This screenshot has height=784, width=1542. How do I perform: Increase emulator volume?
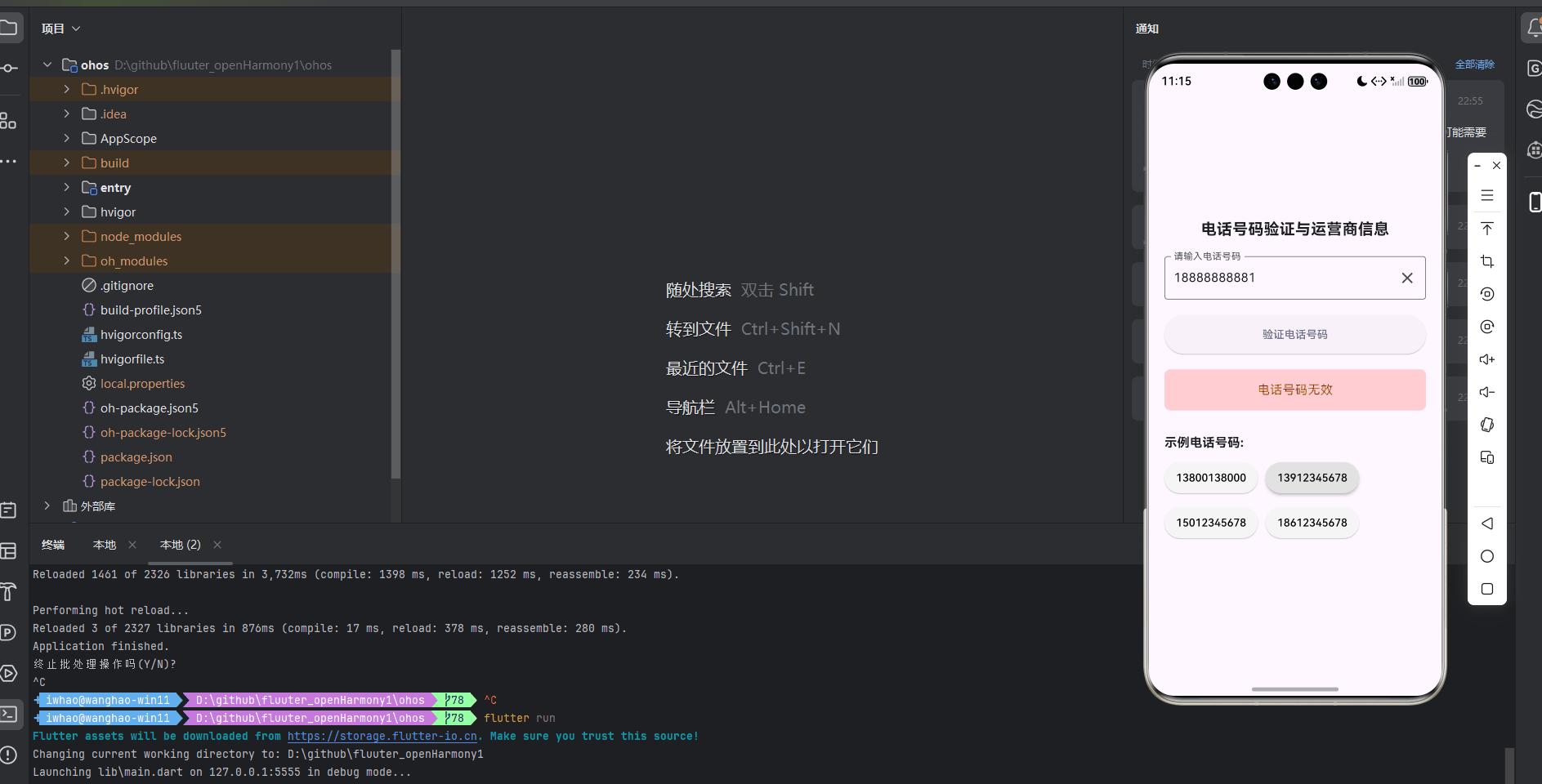pyautogui.click(x=1487, y=359)
